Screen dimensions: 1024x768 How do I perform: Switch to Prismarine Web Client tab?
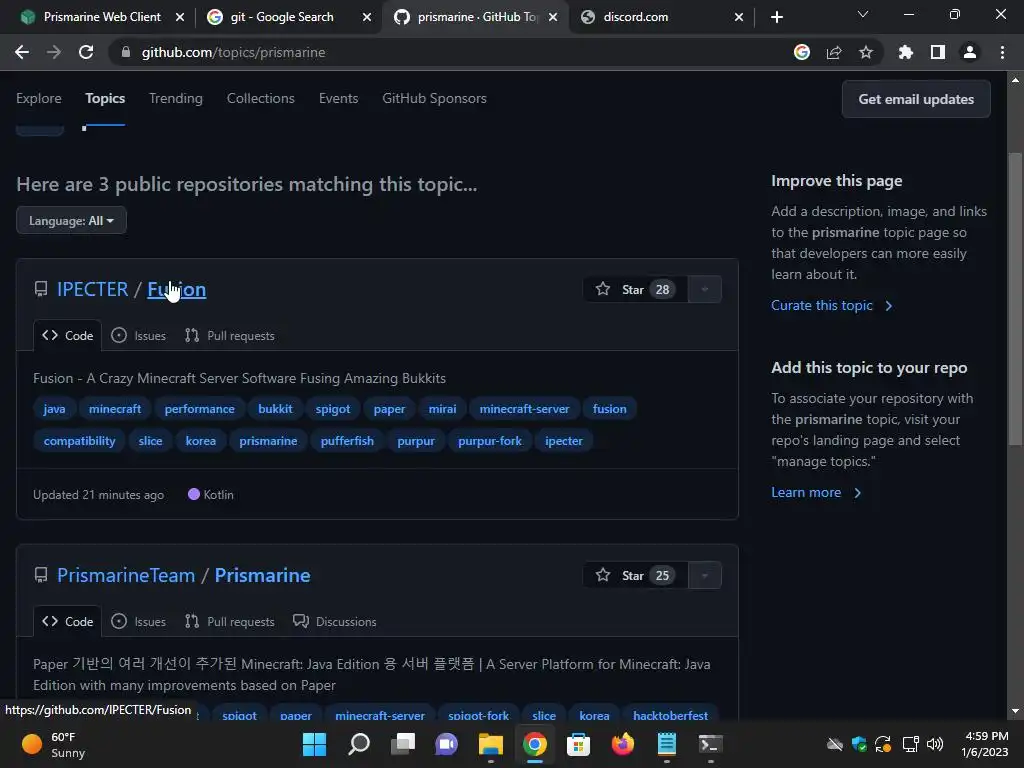tap(102, 17)
